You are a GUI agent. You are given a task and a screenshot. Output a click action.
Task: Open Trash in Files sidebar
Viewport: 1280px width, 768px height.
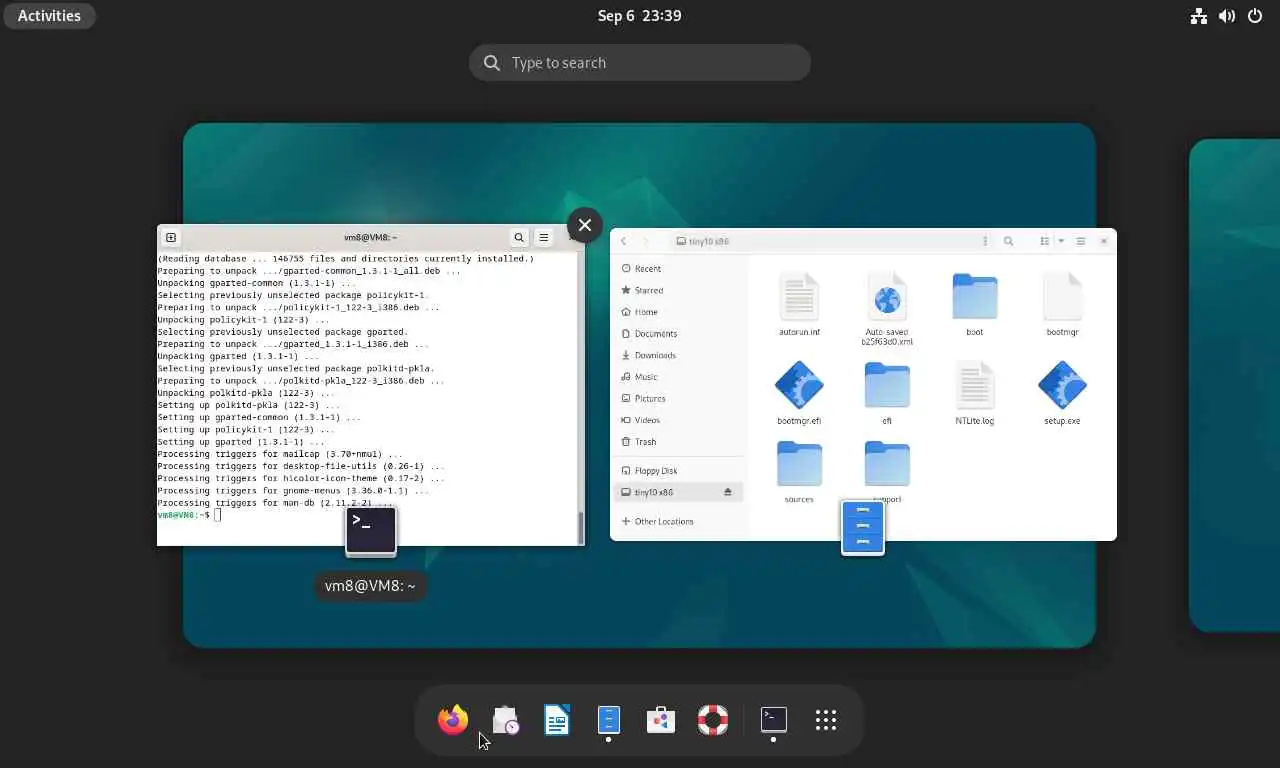tap(678, 442)
